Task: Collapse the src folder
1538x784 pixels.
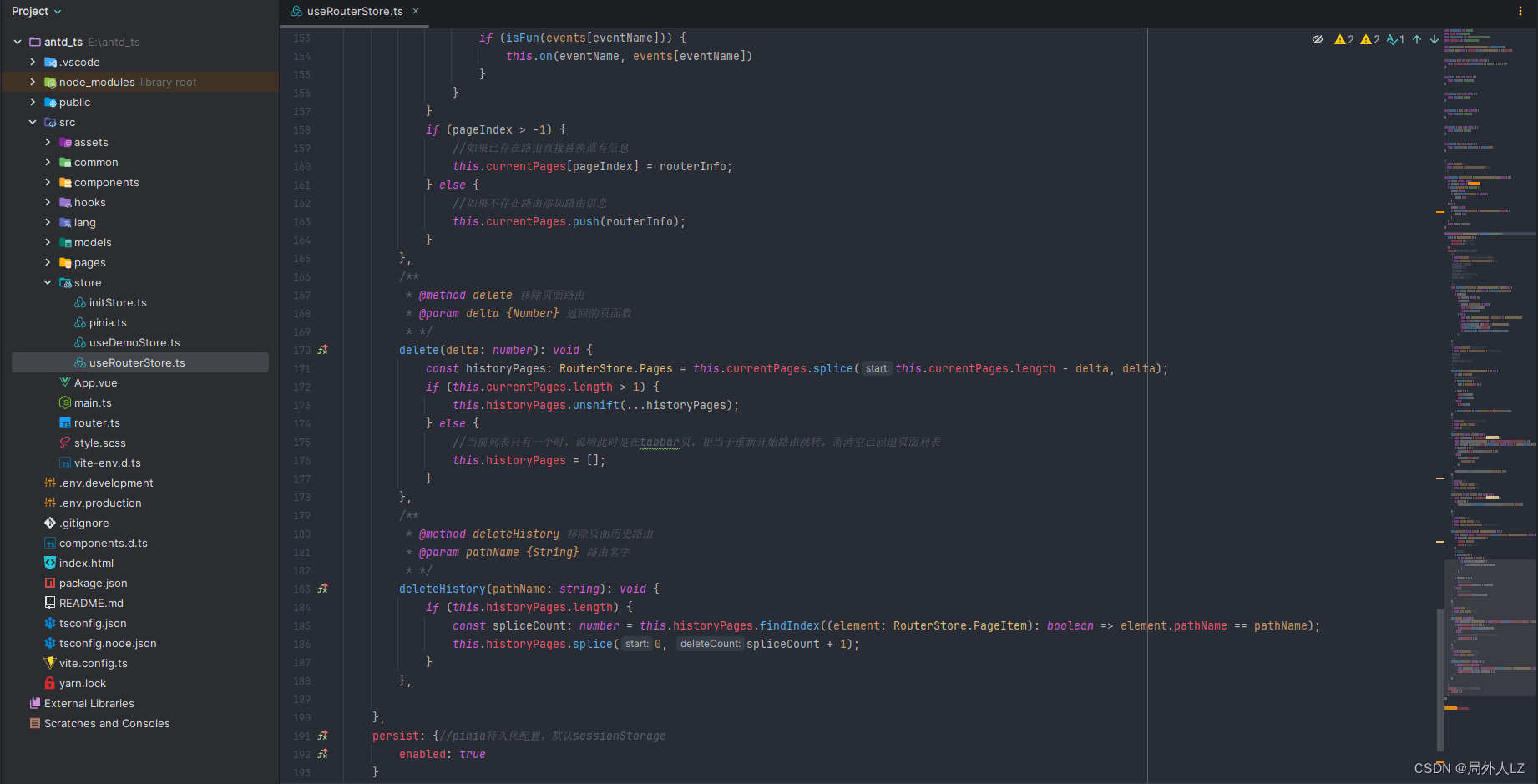Action: (33, 122)
